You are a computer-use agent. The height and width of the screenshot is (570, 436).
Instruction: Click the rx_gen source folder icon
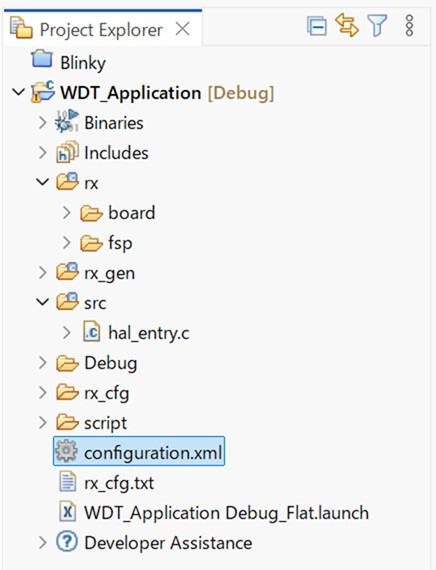pyautogui.click(x=67, y=272)
